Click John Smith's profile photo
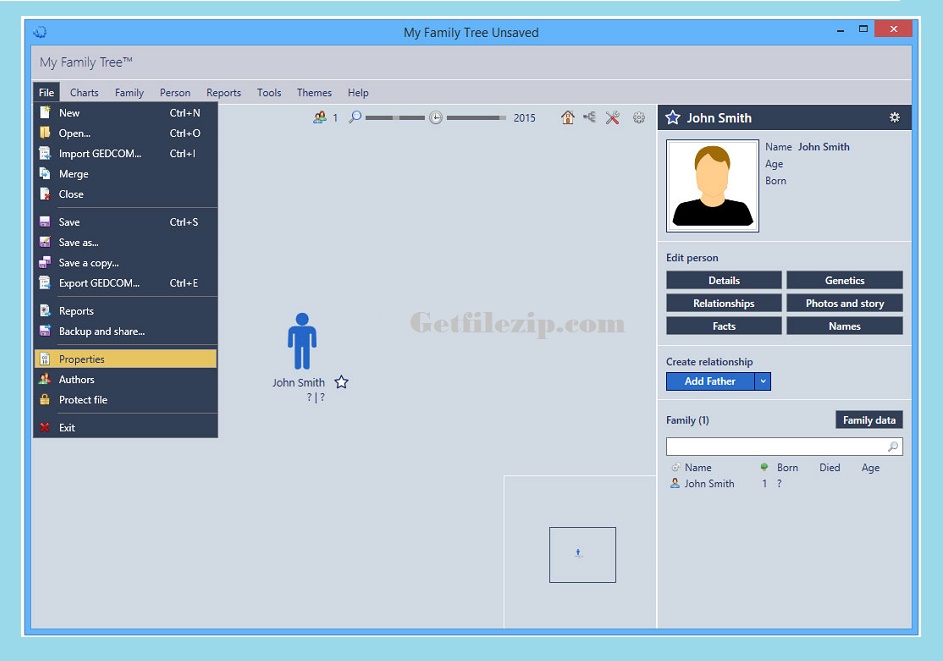943x661 pixels. pos(713,186)
